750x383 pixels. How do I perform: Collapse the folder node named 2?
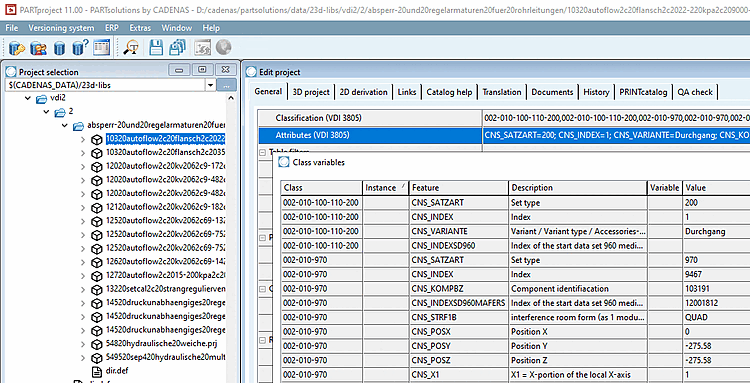click(x=46, y=112)
